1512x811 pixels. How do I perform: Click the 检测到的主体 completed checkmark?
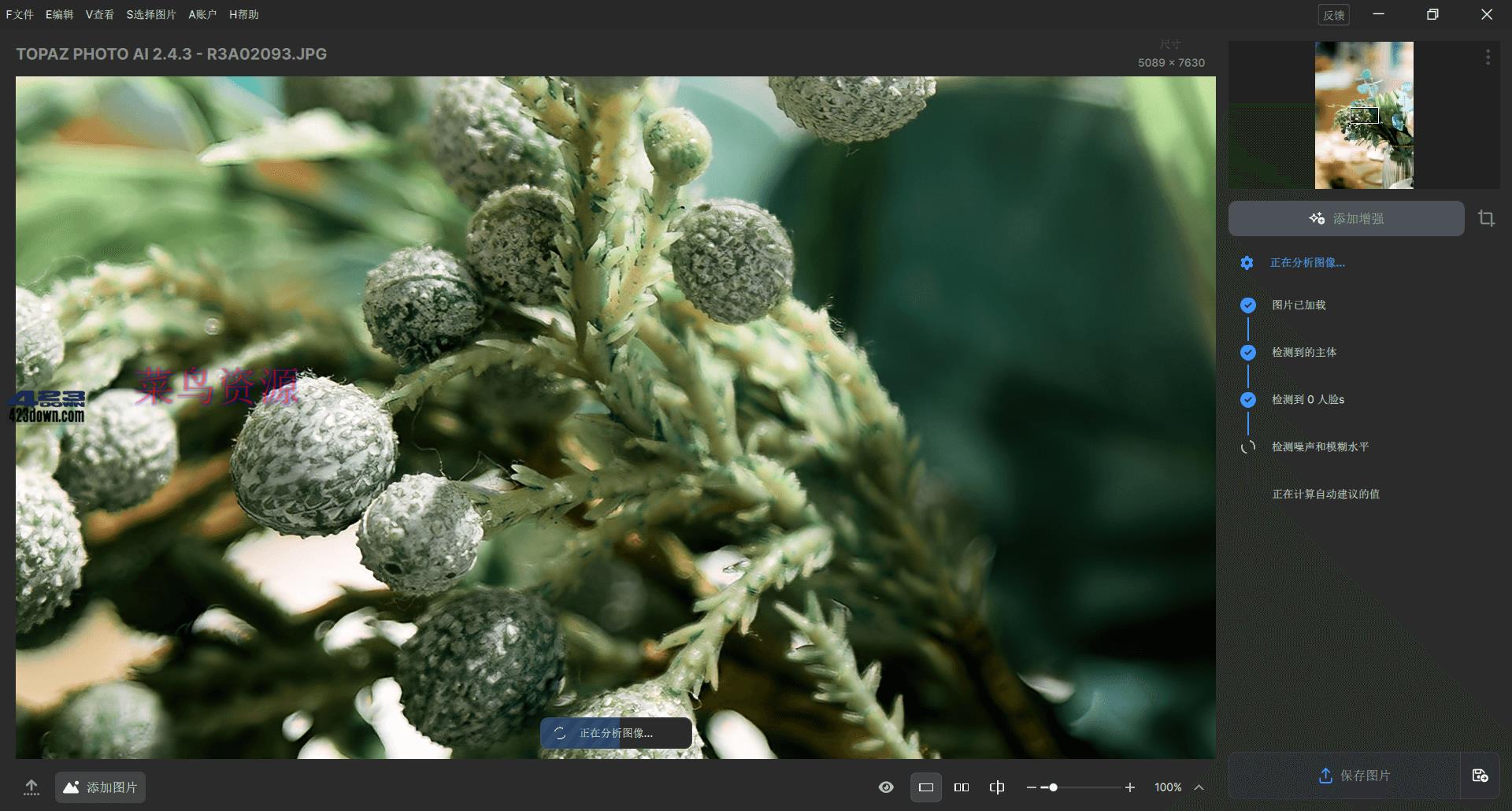[x=1248, y=352]
